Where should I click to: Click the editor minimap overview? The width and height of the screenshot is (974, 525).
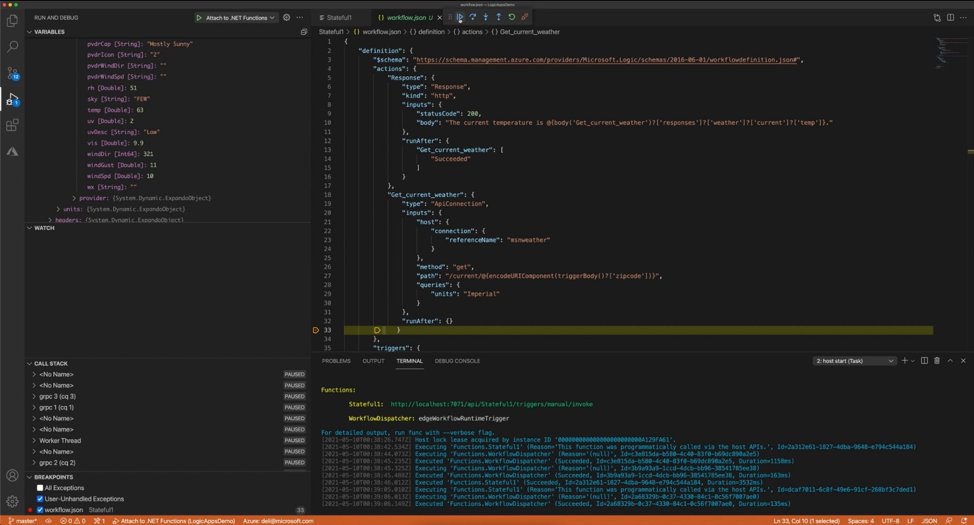pyautogui.click(x=949, y=53)
